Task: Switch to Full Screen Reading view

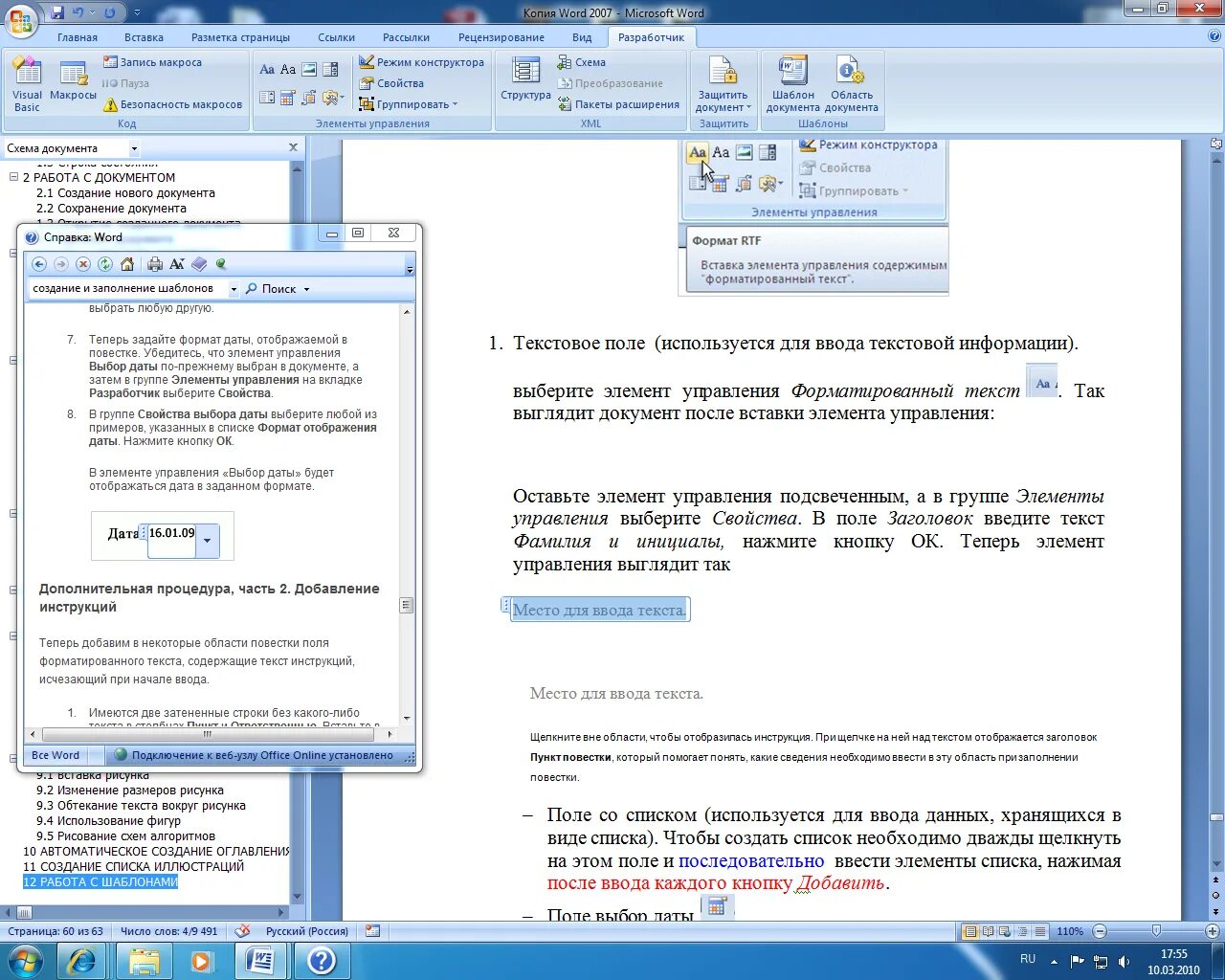Action: (x=987, y=931)
